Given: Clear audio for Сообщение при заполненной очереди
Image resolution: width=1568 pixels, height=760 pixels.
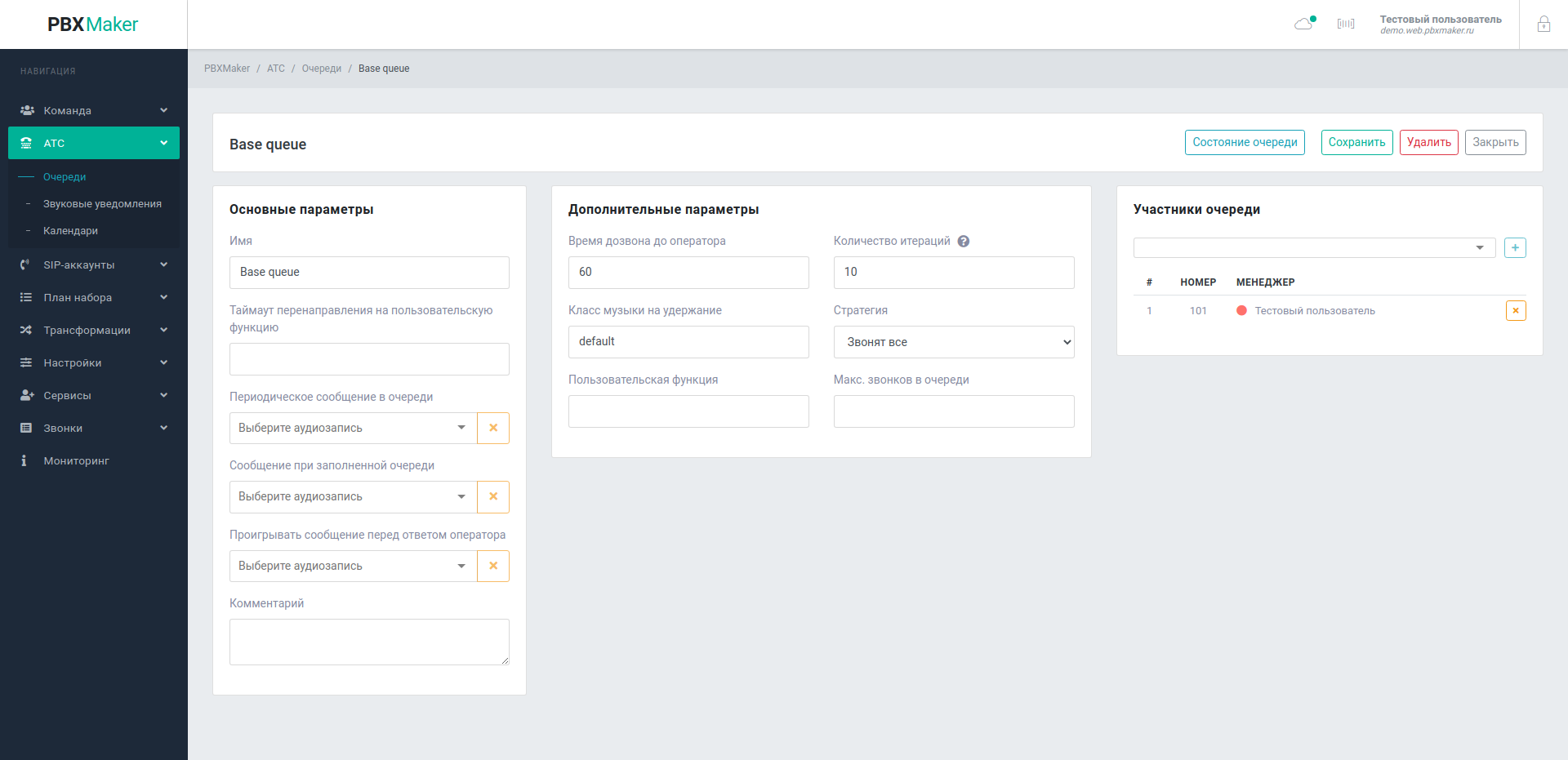Looking at the screenshot, I should pos(493,497).
